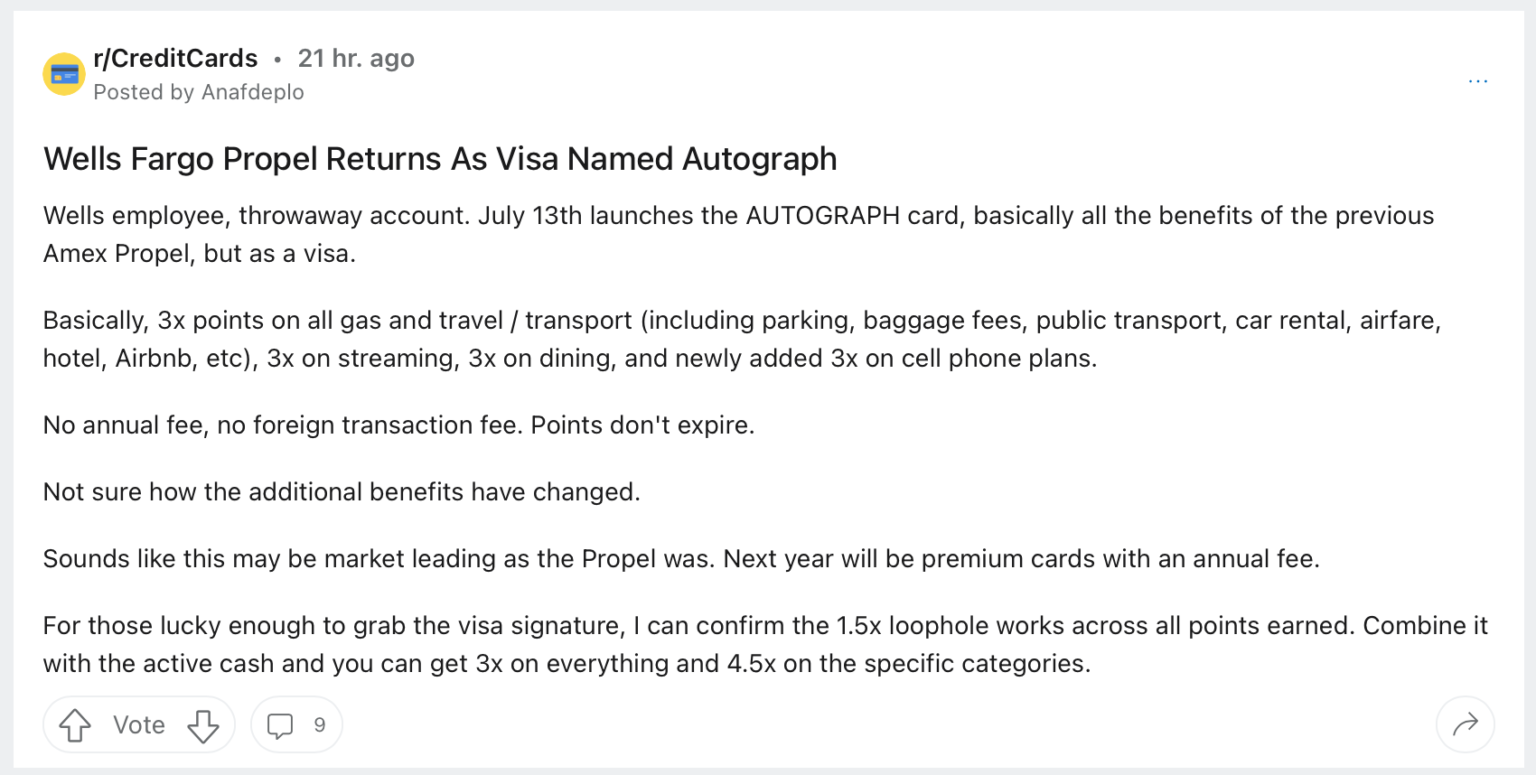Open the r/CreditCards subreddit link
Screen dimensions: 1536x775
pos(175,58)
